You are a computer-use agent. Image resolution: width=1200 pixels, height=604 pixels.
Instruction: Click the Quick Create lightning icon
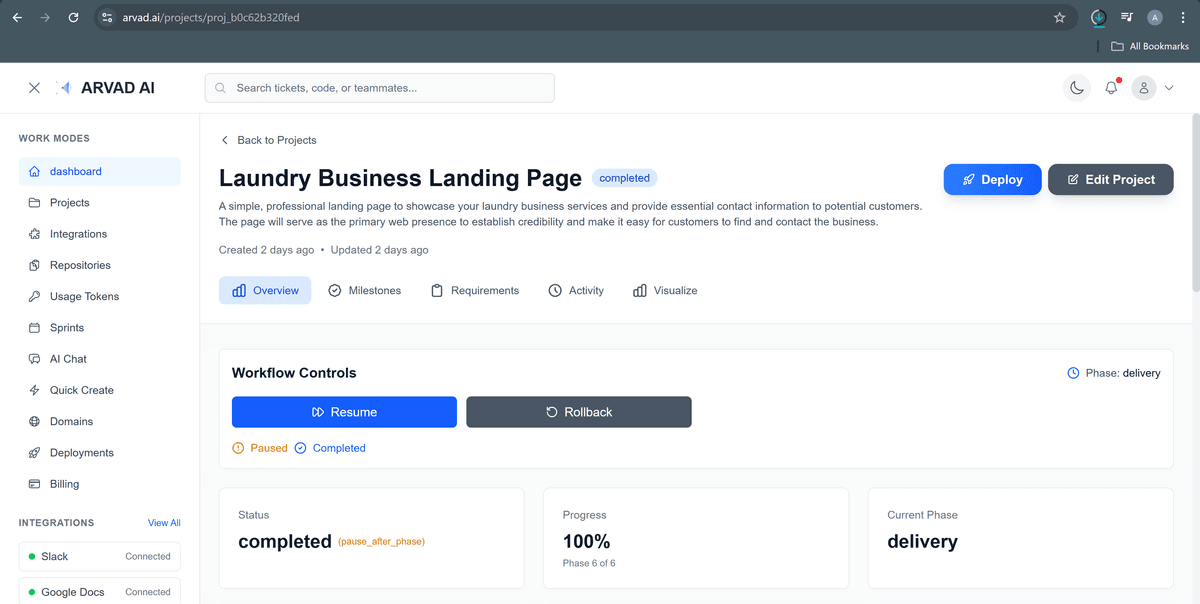[33, 390]
